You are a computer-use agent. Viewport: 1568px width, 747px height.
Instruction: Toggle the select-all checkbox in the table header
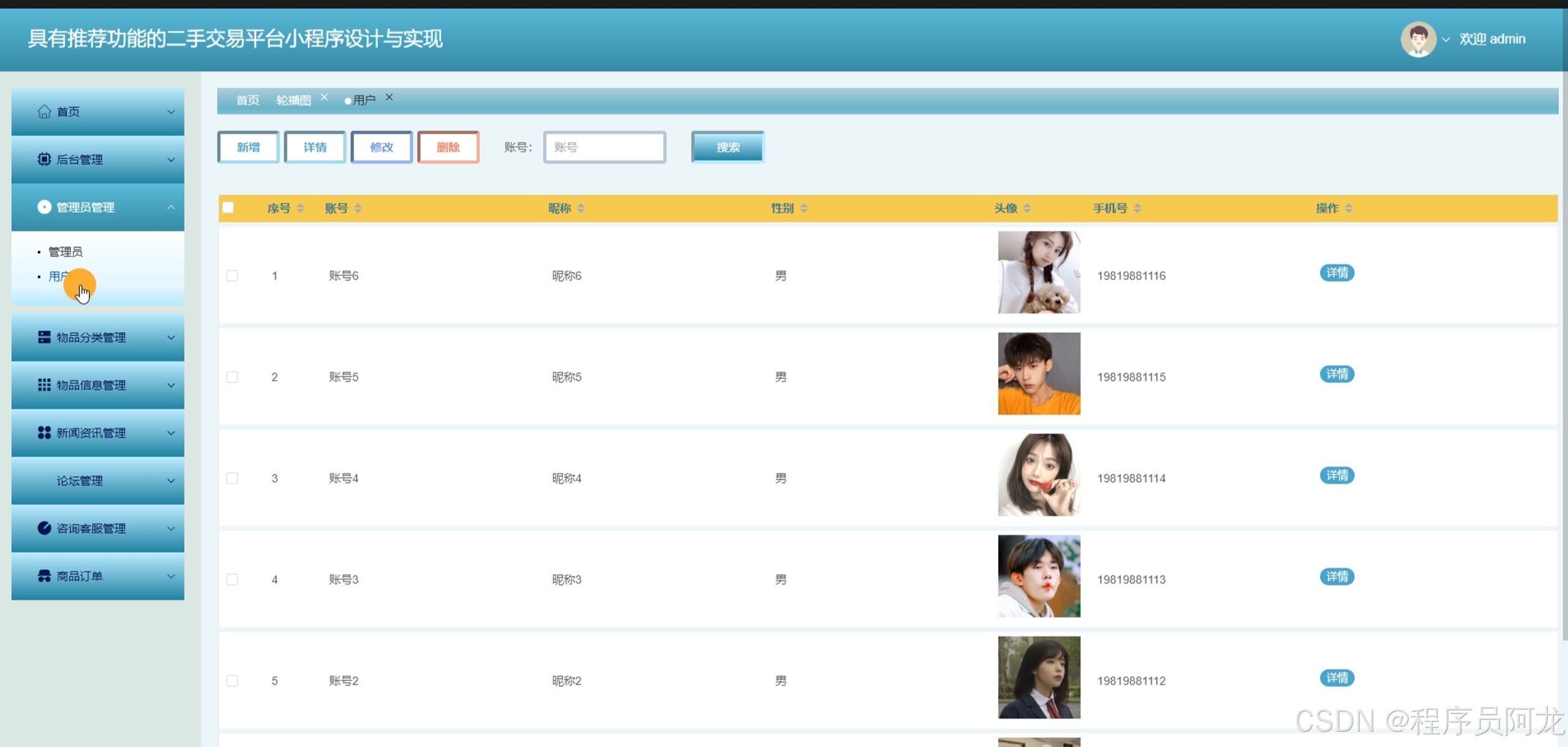coord(228,208)
